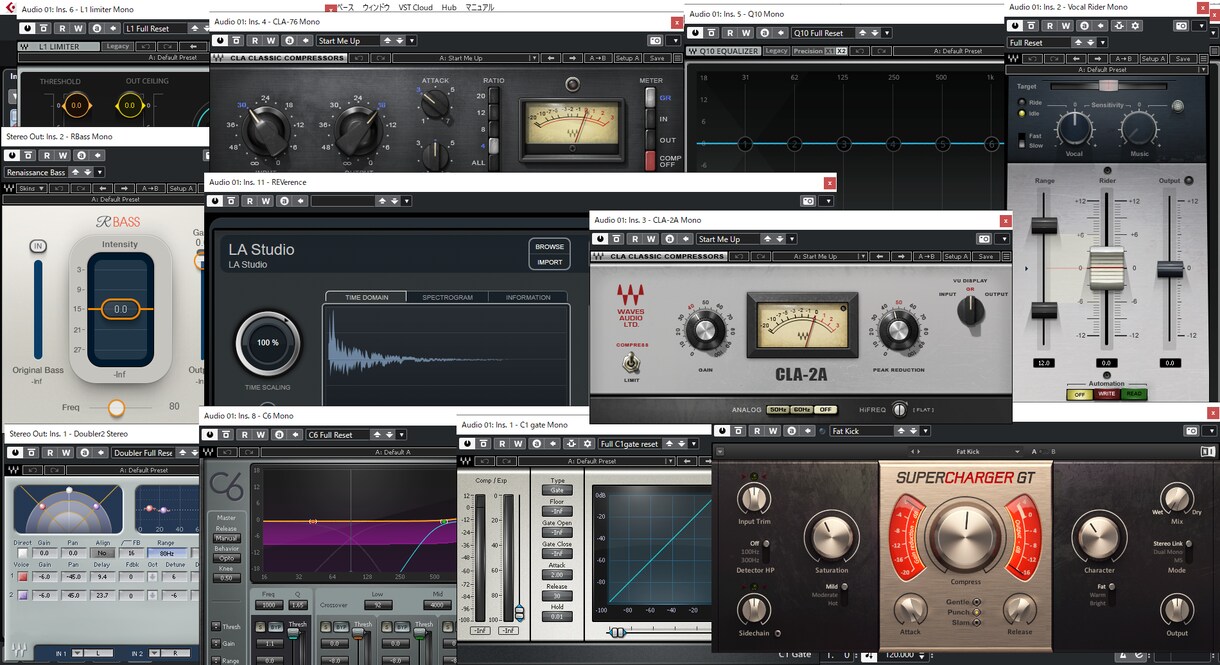Click the Vocal Rider's Rider fader handle
The image size is (1220, 665).
pos(1107,270)
